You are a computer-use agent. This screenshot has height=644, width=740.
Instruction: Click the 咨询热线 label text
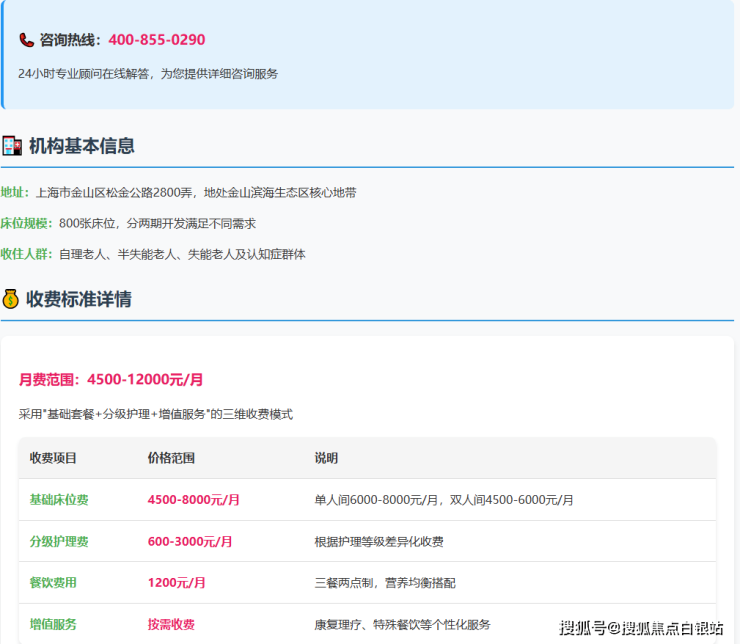pos(70,41)
